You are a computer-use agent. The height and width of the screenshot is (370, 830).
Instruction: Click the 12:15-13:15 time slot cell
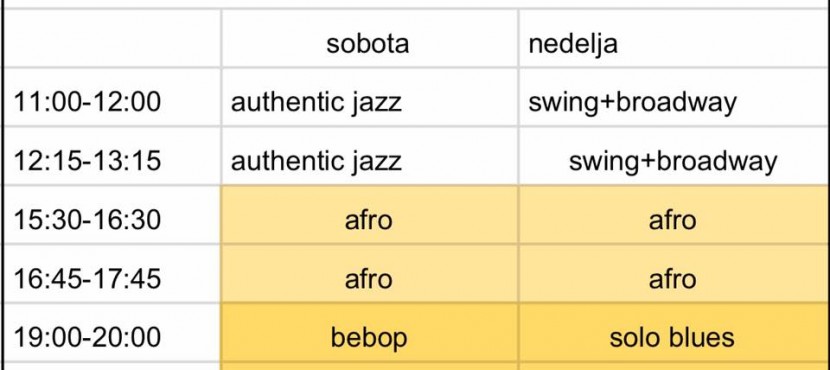tap(112, 156)
